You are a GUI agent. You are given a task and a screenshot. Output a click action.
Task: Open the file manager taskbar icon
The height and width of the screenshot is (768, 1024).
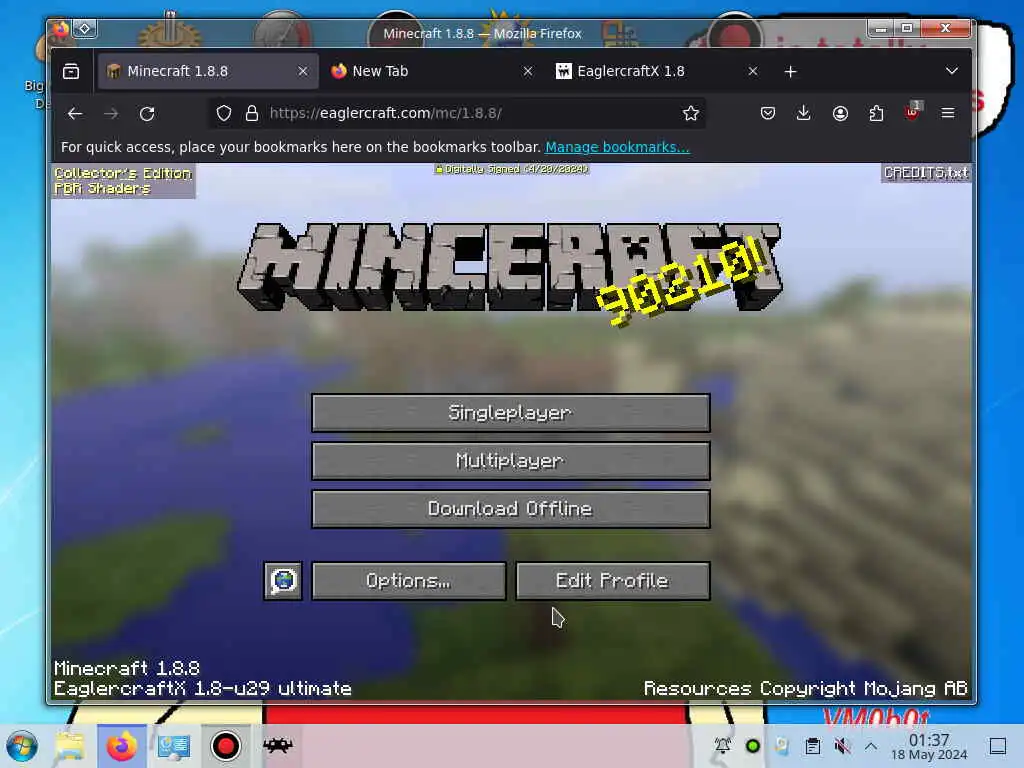[x=70, y=746]
